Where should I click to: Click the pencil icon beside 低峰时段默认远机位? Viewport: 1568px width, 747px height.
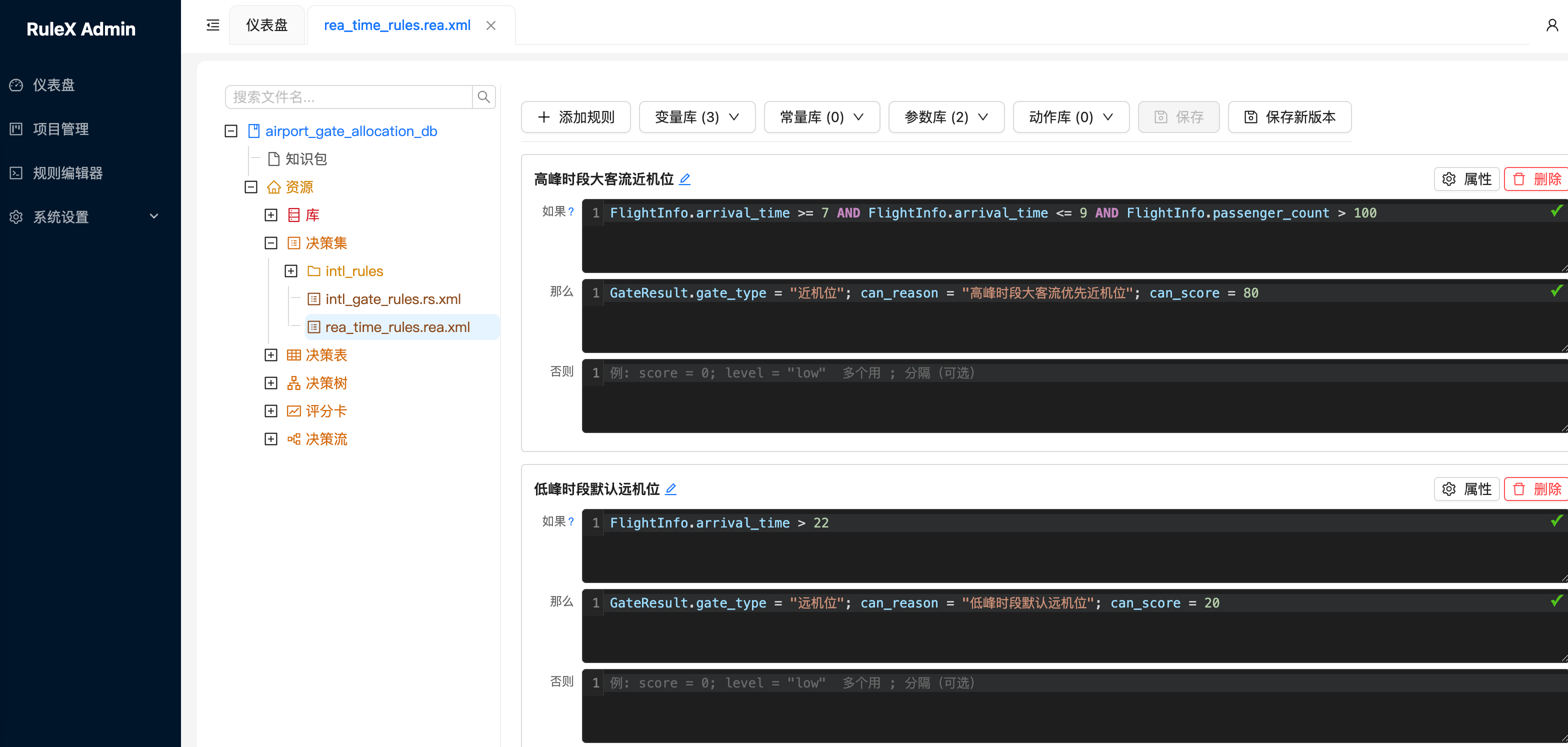pos(671,489)
